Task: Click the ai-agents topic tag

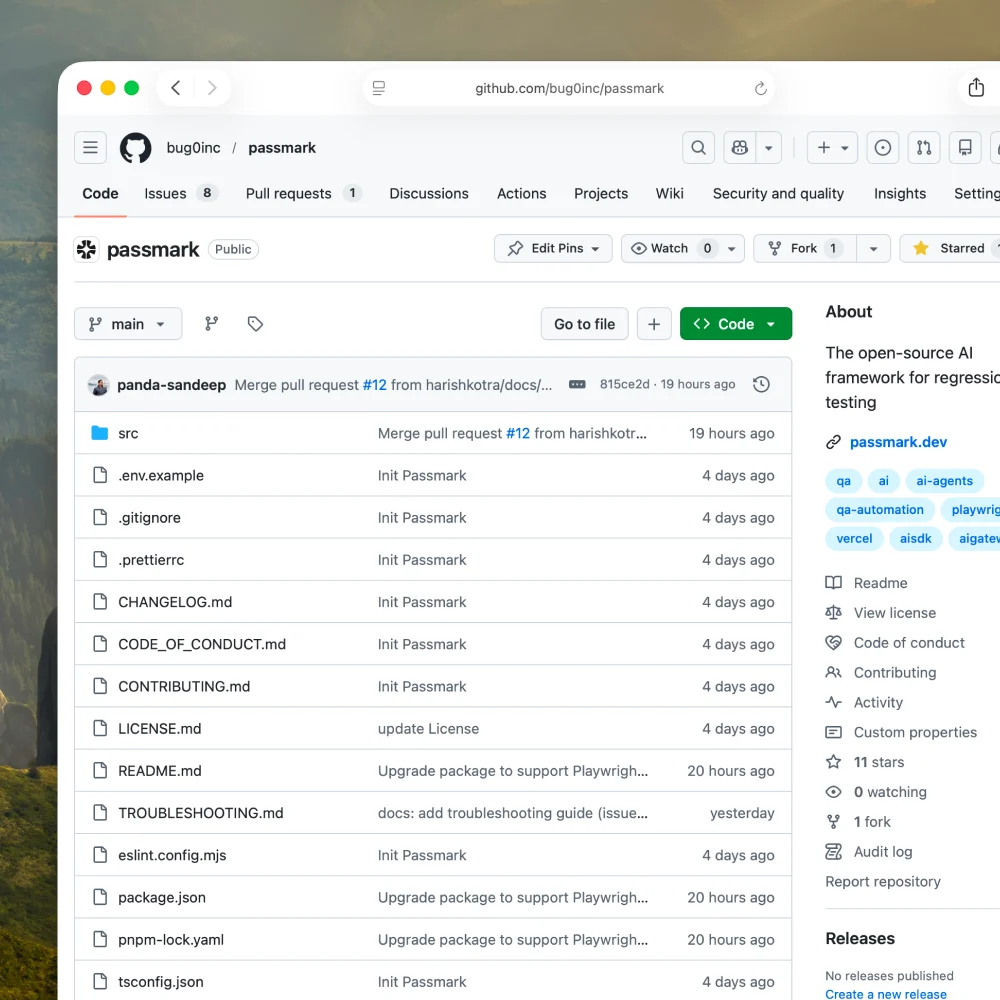Action: (x=945, y=481)
